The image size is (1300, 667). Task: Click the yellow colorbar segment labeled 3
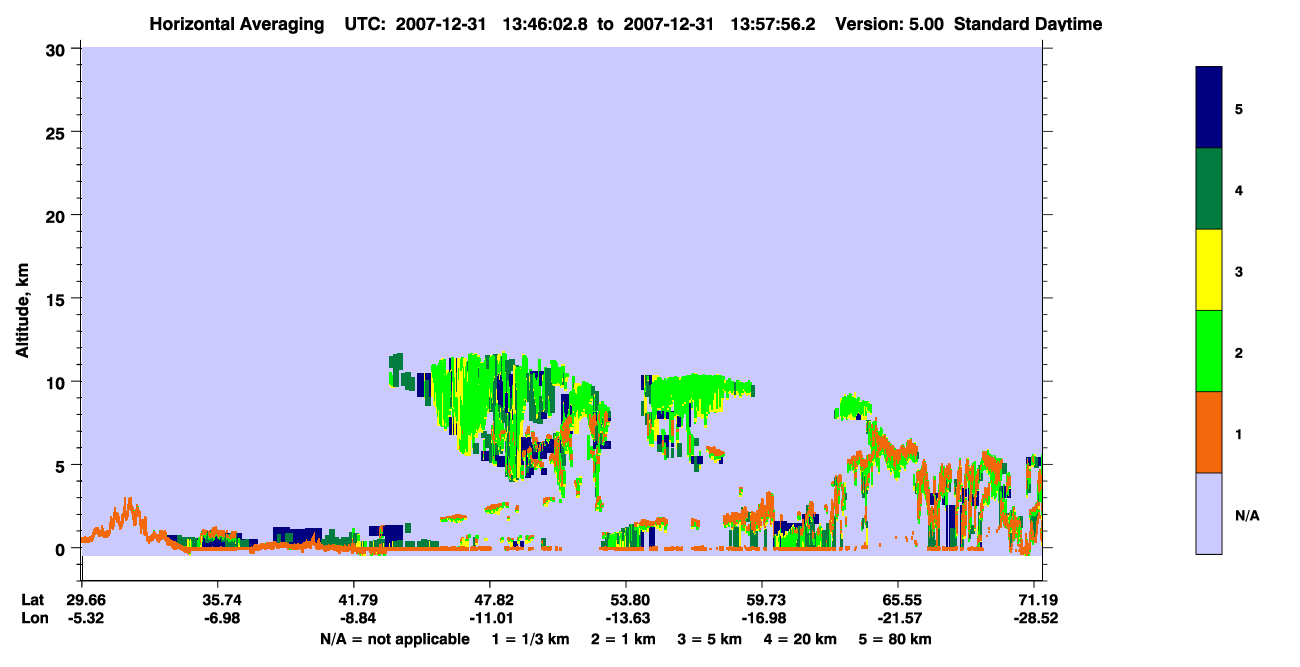point(1209,270)
